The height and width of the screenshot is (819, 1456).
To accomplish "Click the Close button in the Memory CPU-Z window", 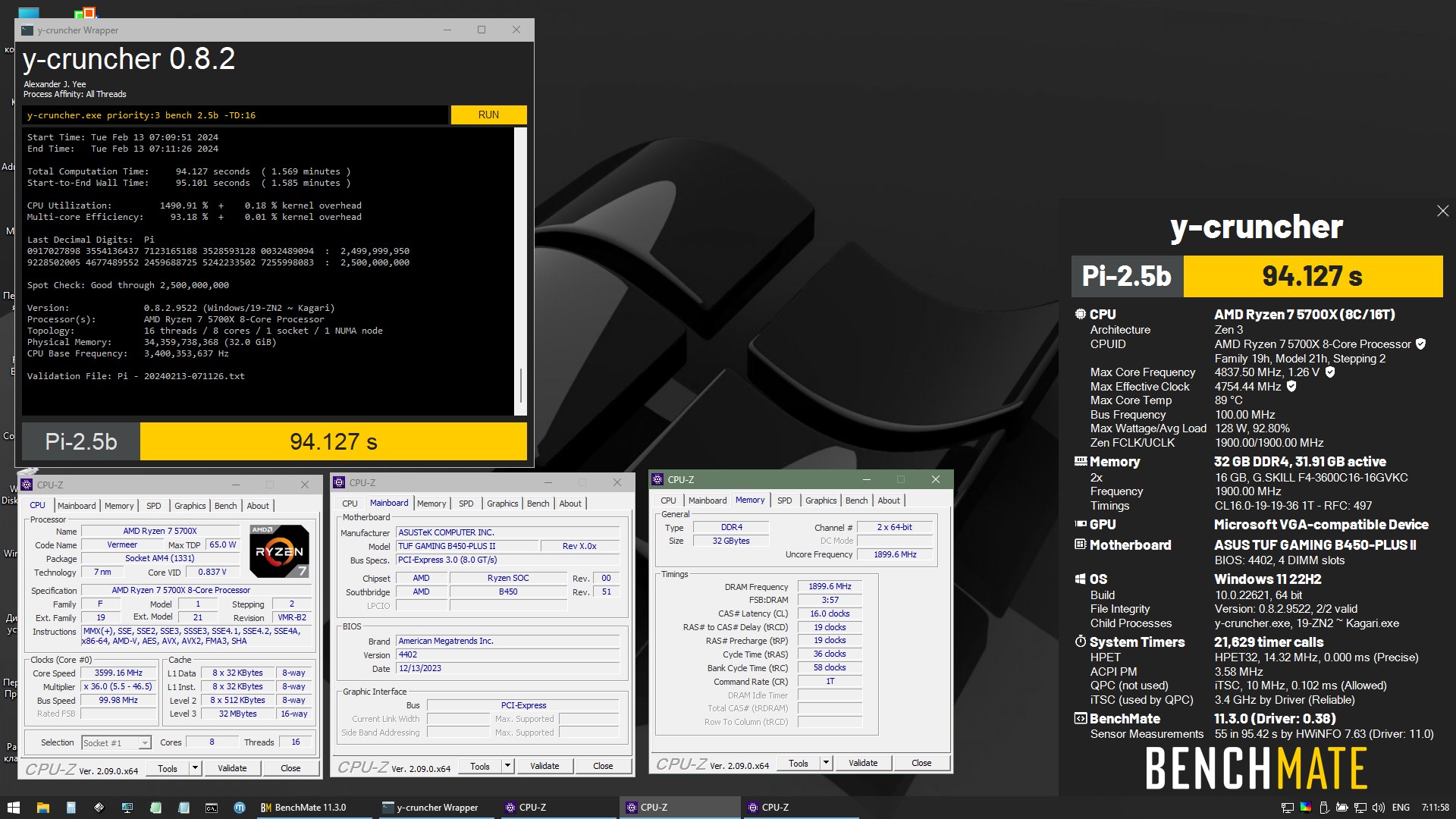I will tap(921, 763).
